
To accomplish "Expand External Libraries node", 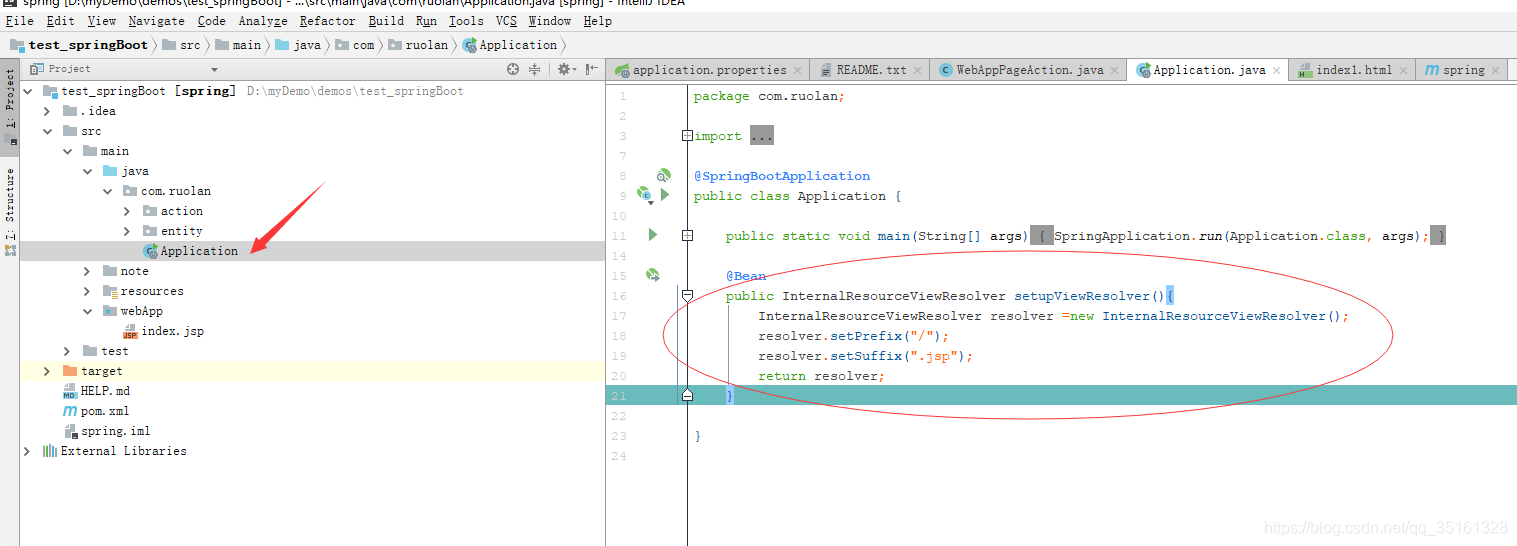I will 27,451.
